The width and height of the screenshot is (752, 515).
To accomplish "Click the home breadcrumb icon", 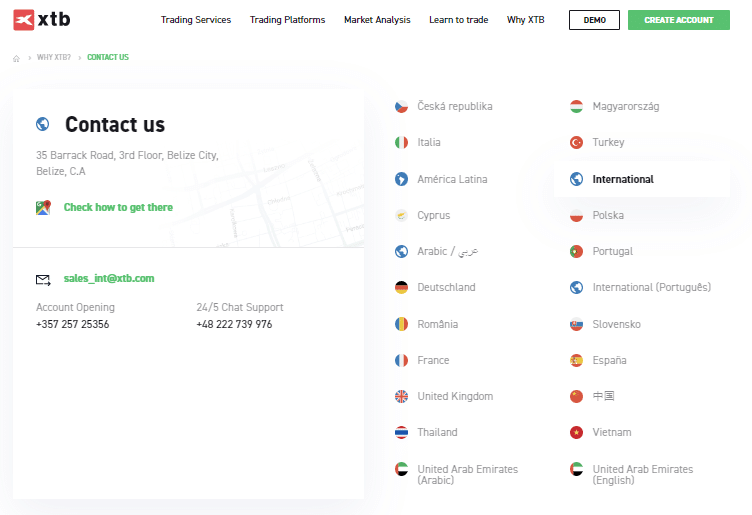I will click(x=17, y=58).
